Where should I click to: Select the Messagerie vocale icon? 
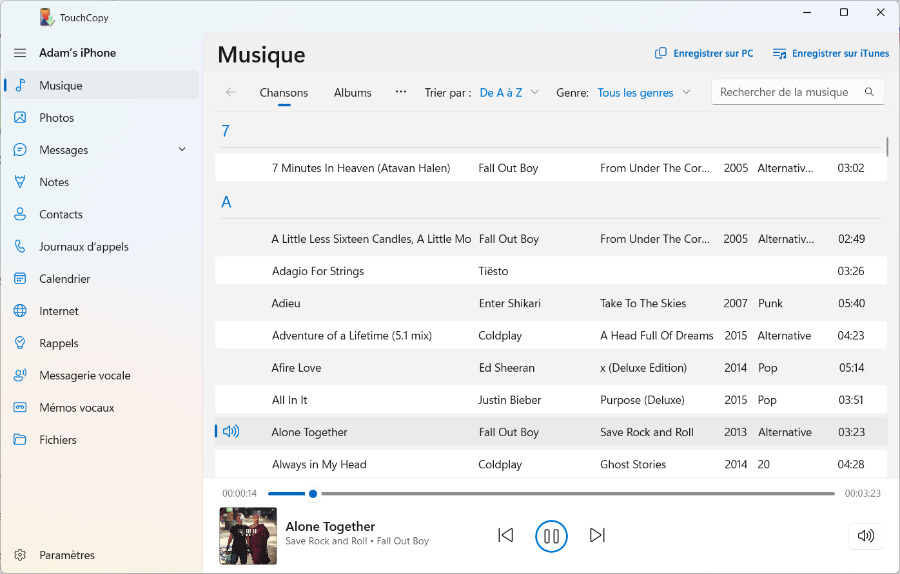[20, 376]
